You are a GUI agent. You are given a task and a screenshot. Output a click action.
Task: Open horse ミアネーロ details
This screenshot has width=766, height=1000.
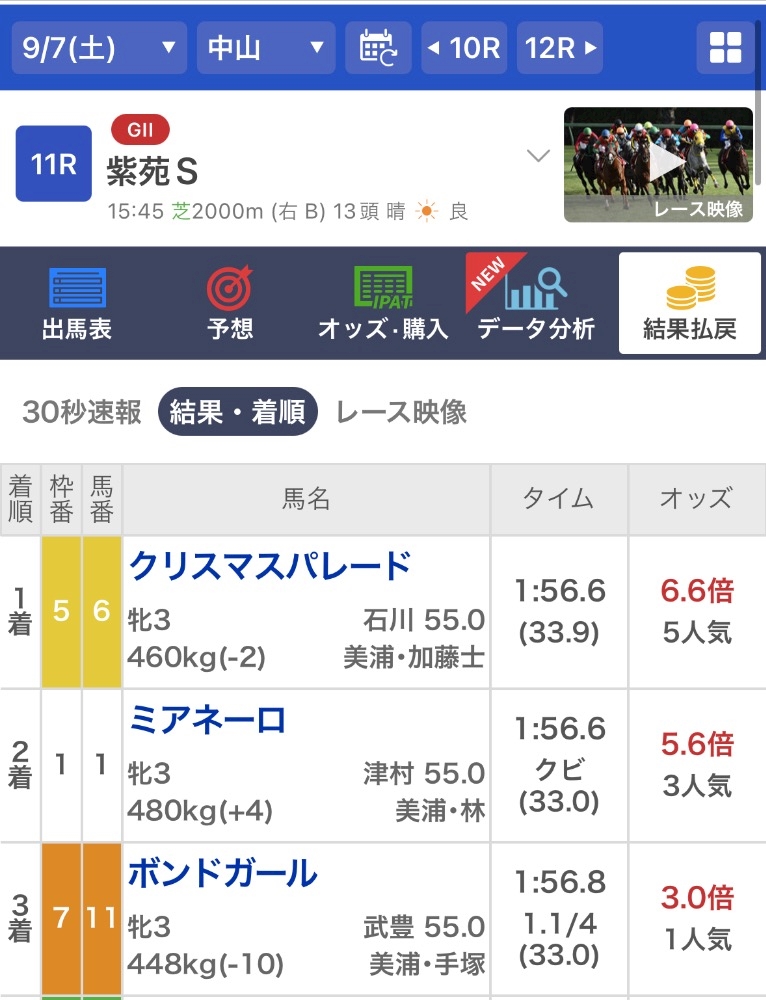pos(207,720)
